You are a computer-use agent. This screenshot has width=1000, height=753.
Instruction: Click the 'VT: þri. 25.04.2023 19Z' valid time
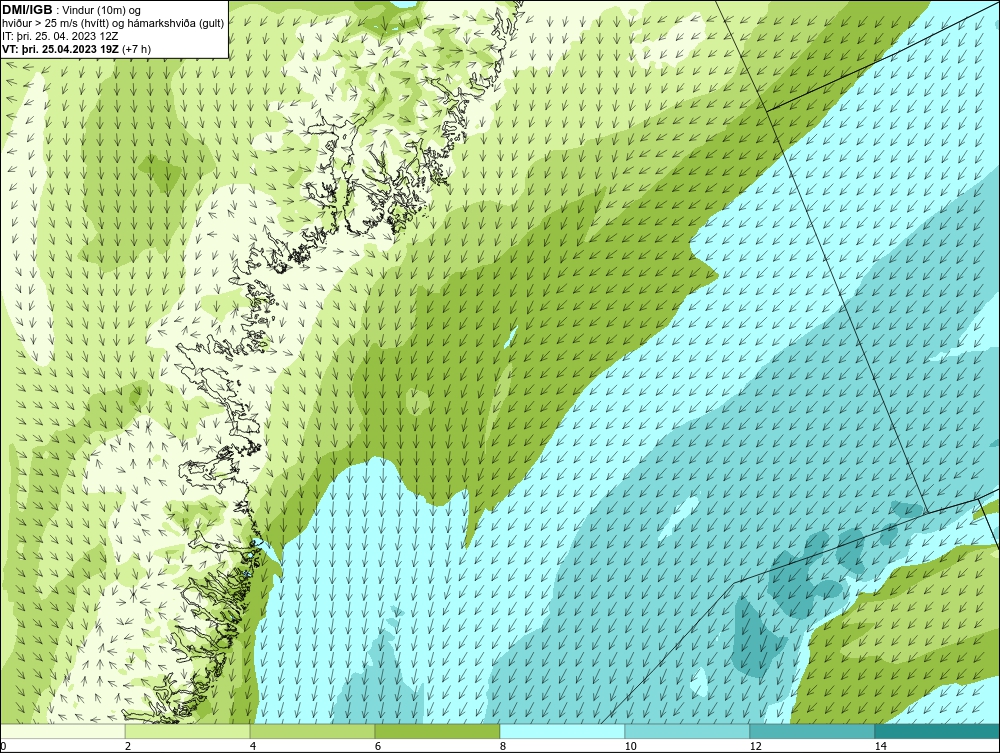click(x=60, y=48)
